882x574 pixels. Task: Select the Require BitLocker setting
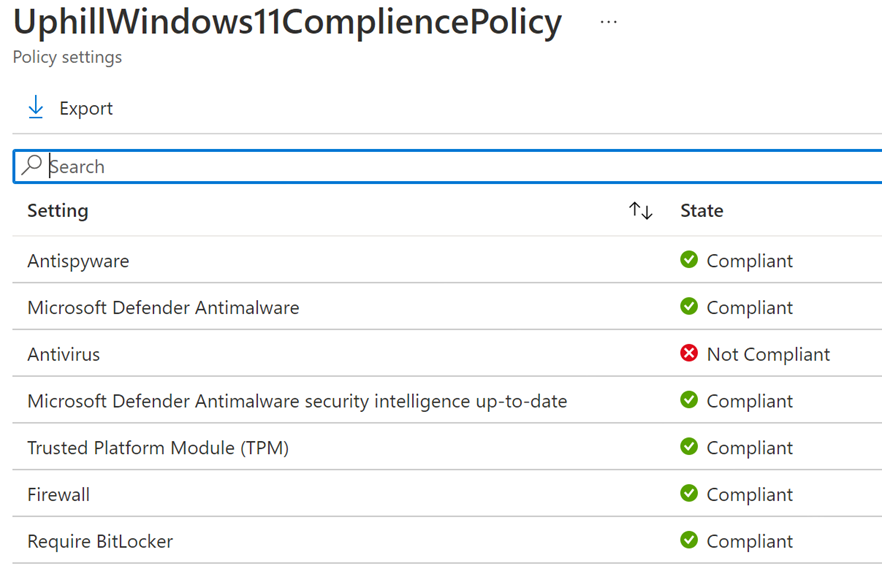[100, 541]
